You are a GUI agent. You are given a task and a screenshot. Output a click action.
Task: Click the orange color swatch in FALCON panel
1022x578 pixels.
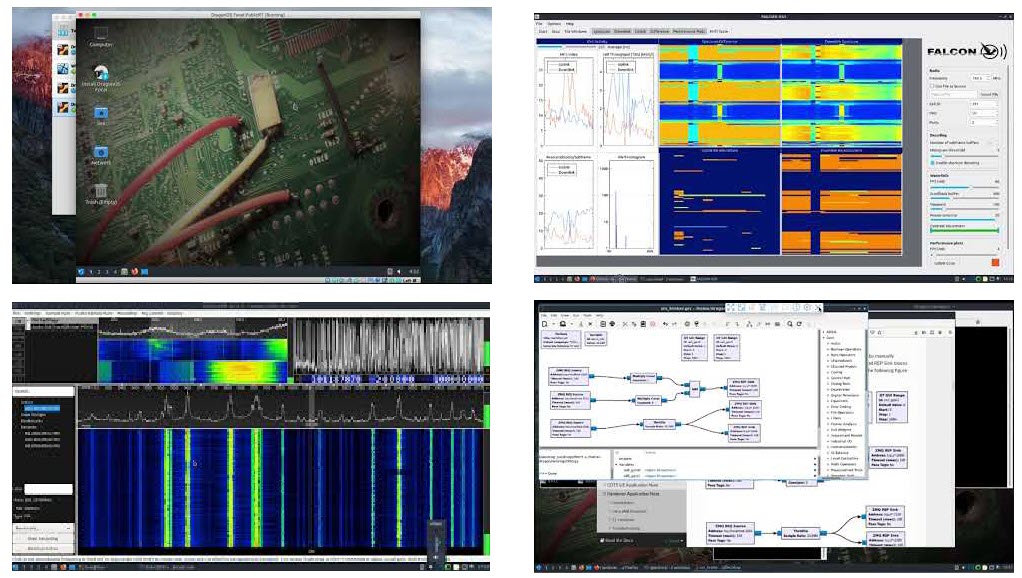coord(995,263)
